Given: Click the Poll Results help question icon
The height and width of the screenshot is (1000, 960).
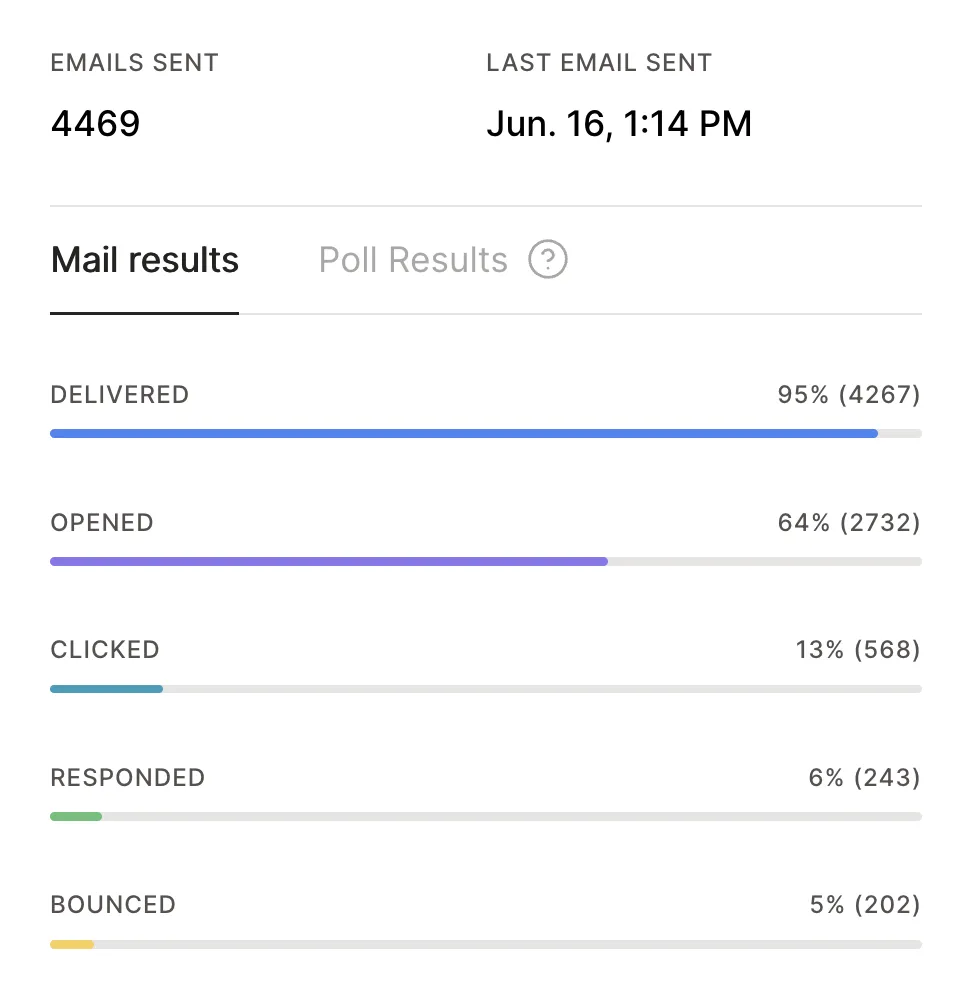Looking at the screenshot, I should (547, 259).
